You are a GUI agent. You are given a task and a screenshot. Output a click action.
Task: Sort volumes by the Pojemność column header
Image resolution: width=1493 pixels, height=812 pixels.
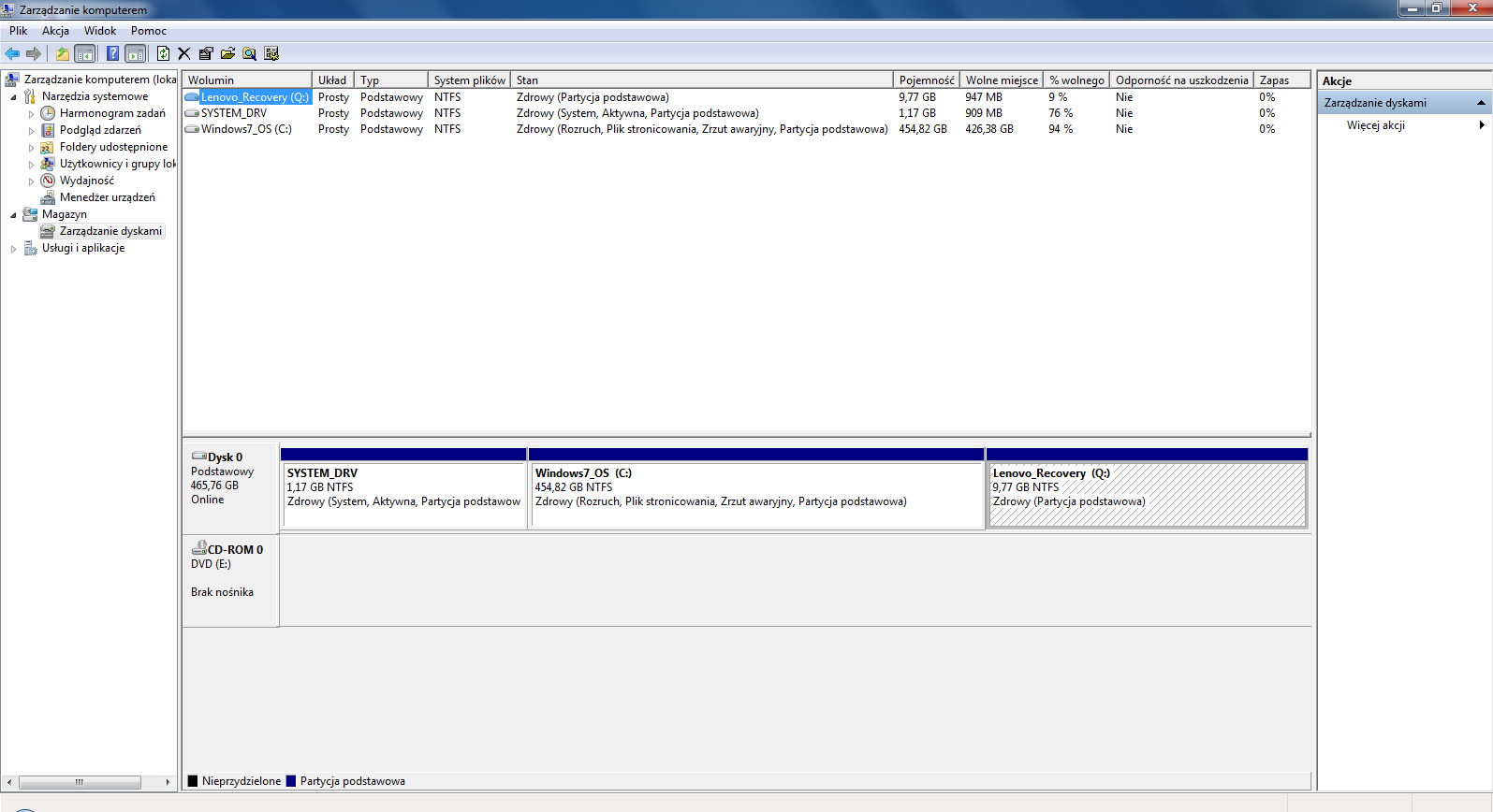pos(926,80)
